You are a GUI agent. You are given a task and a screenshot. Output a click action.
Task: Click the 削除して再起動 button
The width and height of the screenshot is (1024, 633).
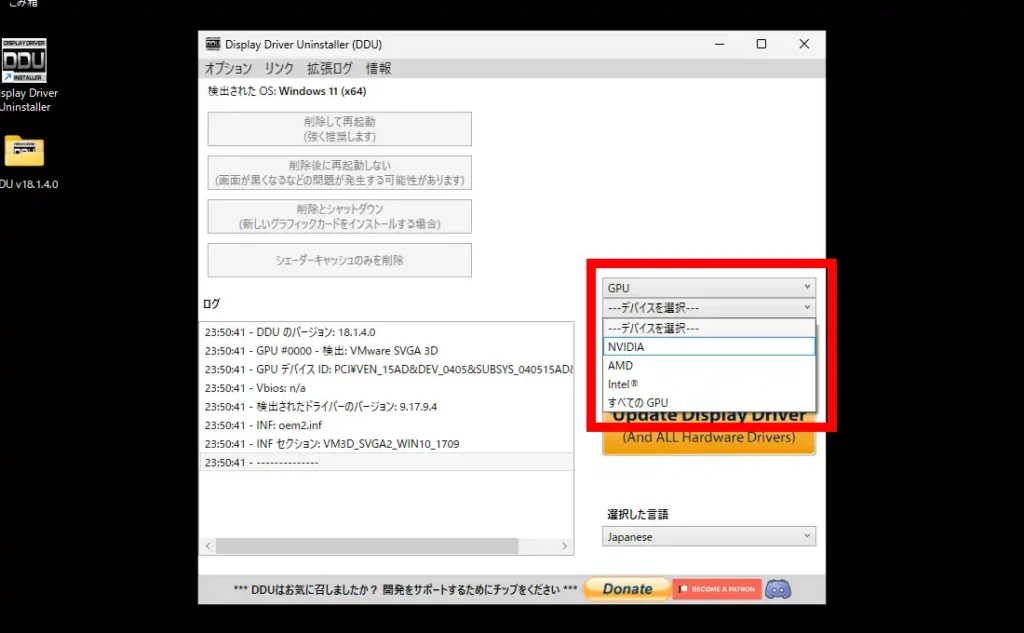[339, 128]
